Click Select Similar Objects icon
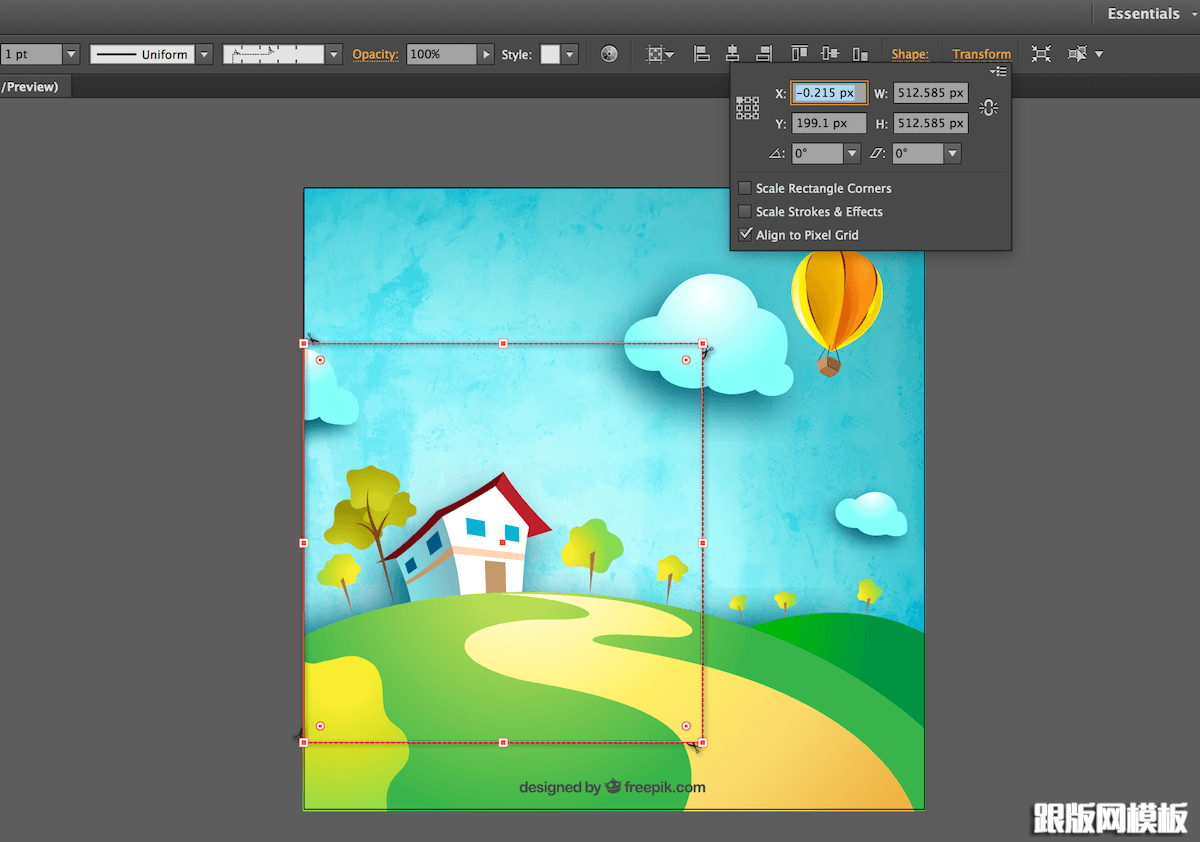Screen dimensions: 1200x842 pos(1077,54)
